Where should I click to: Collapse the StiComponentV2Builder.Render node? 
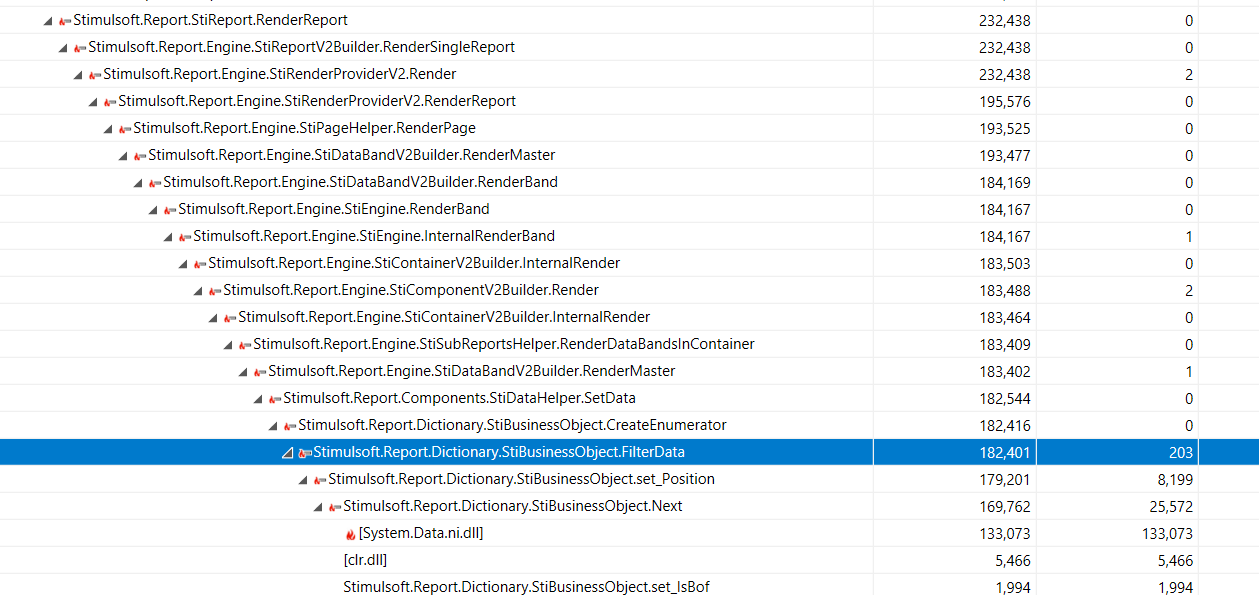coord(199,291)
